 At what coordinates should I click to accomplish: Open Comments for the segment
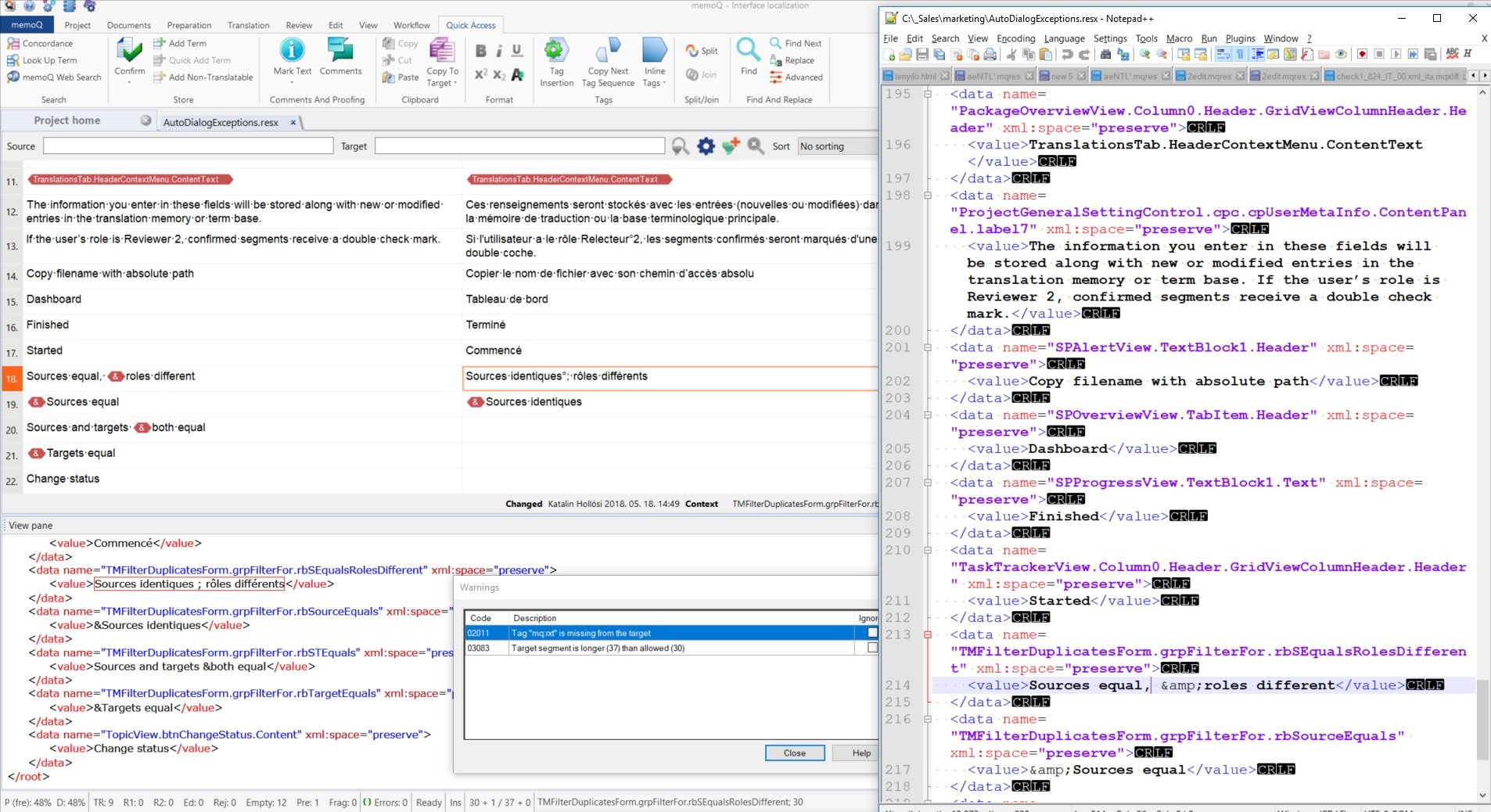[x=341, y=56]
